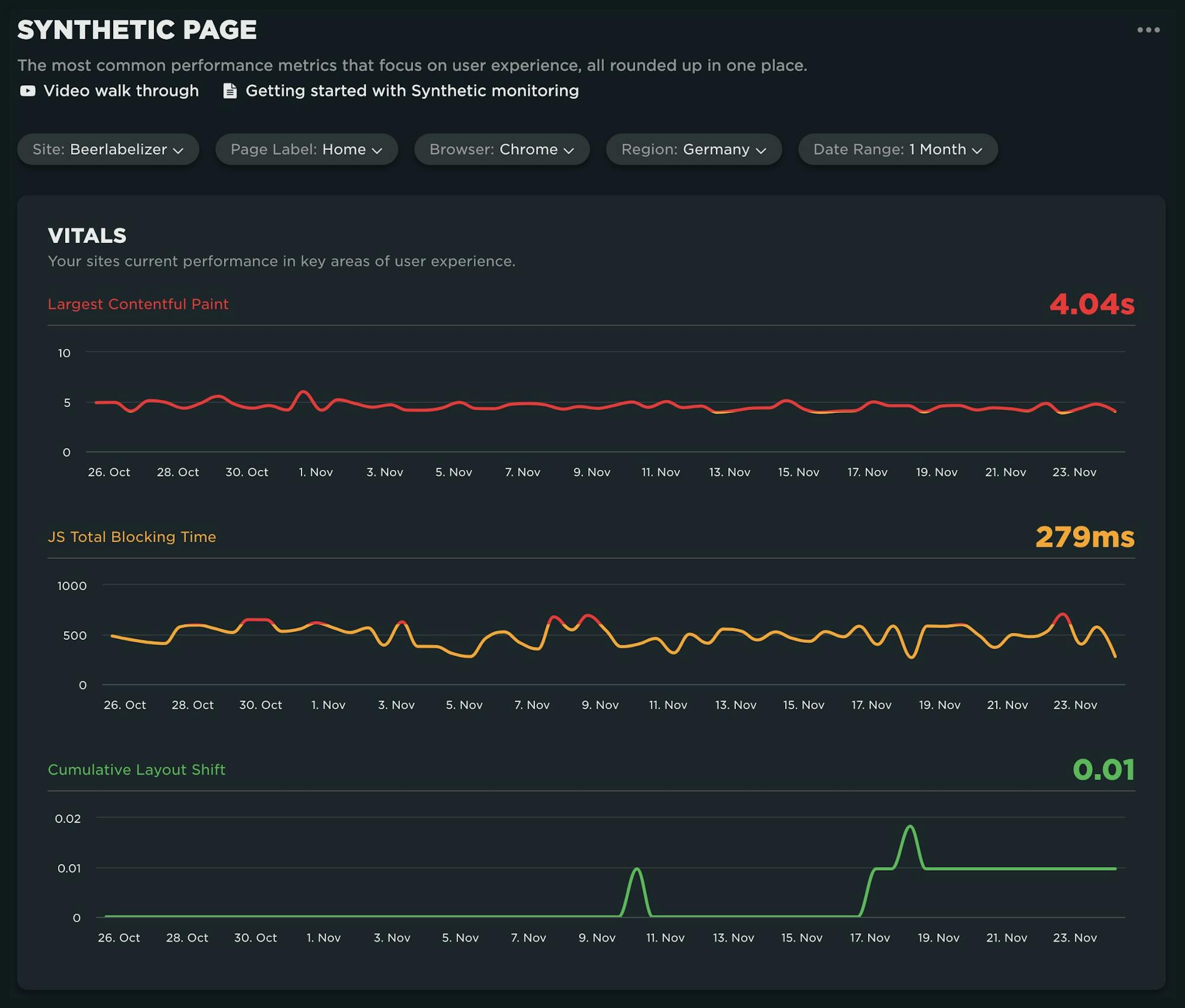Click the 1. Nov peak on the LCP chart

pos(303,392)
